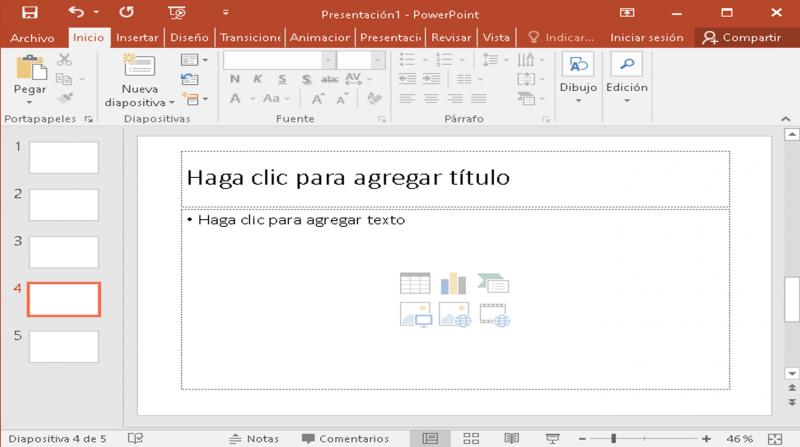Click the Save icon in title bar
The width and height of the screenshot is (800, 447).
[30, 13]
